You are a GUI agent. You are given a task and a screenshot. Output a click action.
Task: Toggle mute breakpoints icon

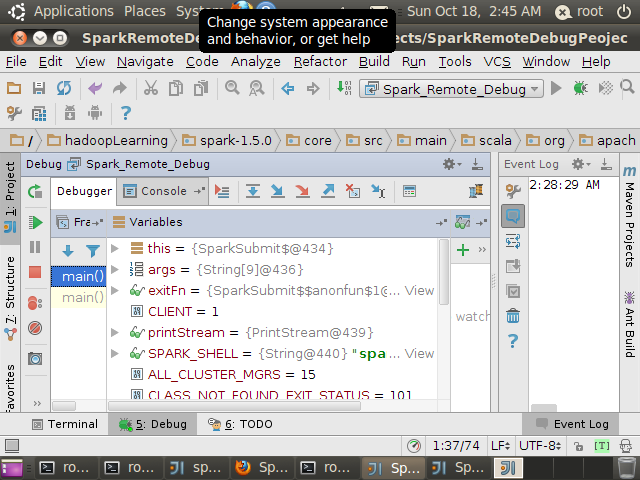35,328
